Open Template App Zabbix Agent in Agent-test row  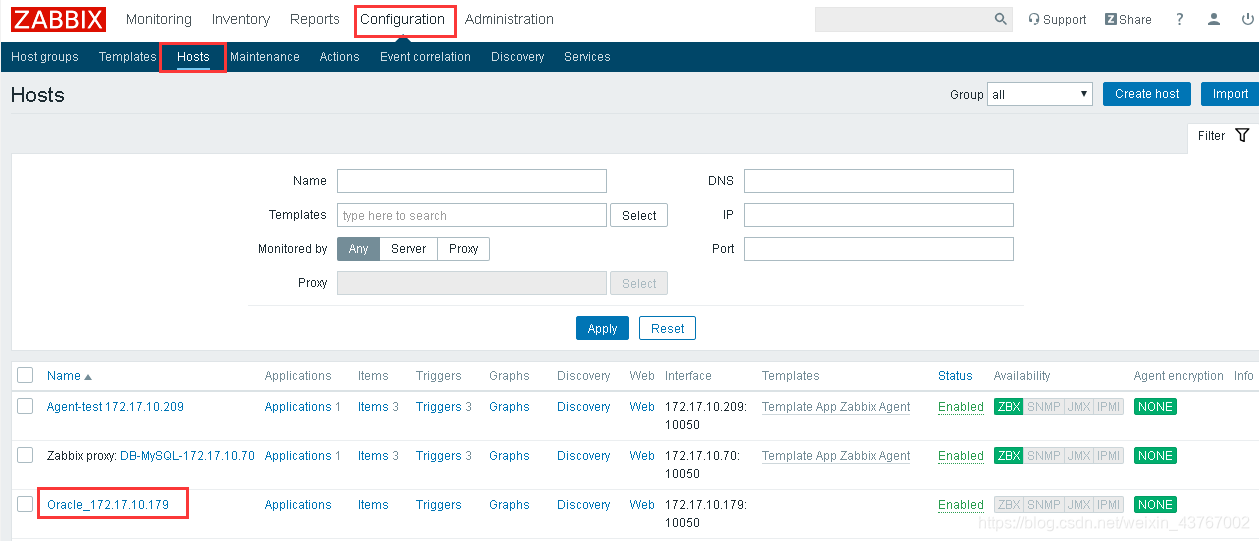coord(836,407)
